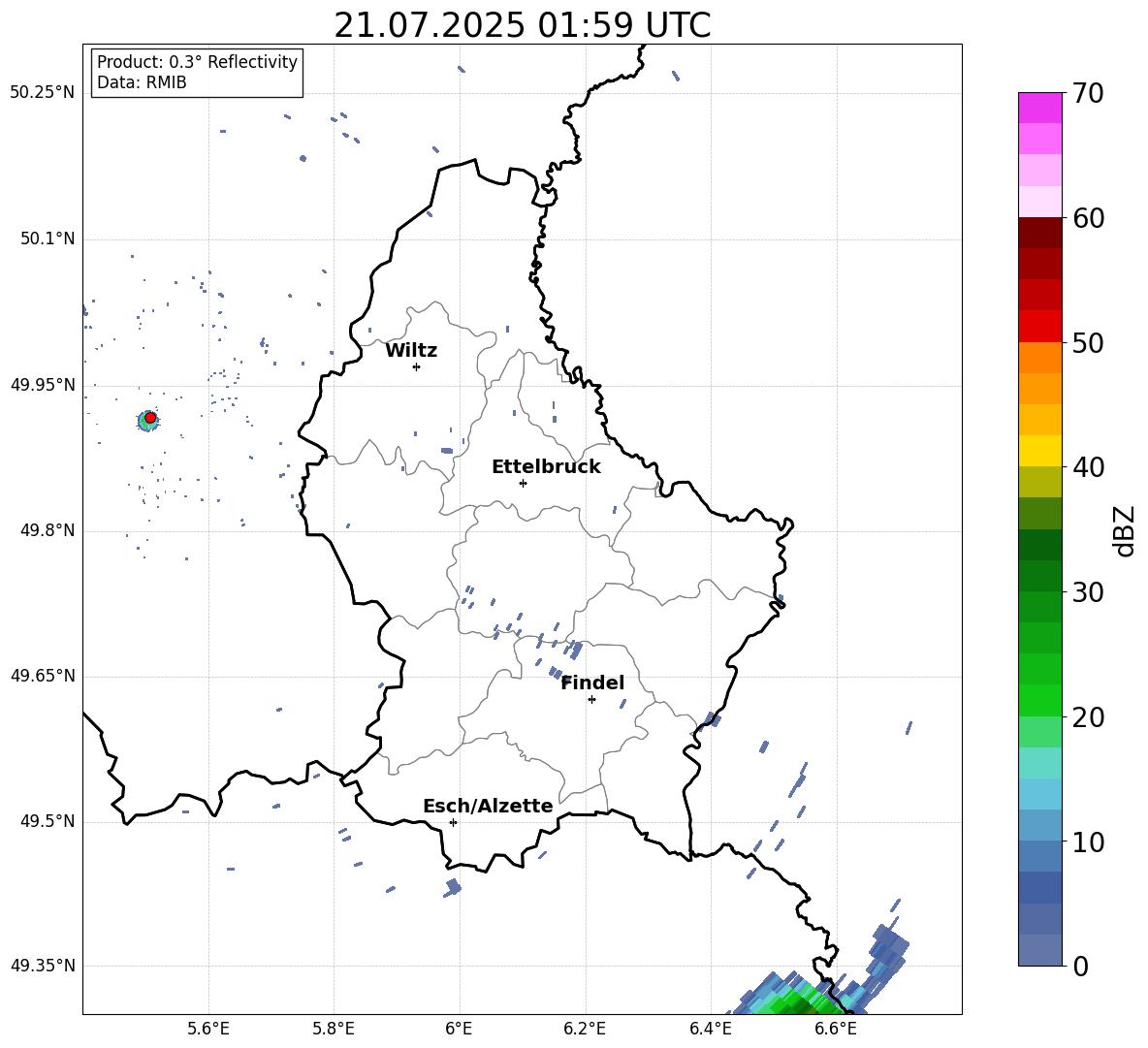Click the Data: RMIB text
This screenshot has height=1048, width=1148.
pos(142,82)
